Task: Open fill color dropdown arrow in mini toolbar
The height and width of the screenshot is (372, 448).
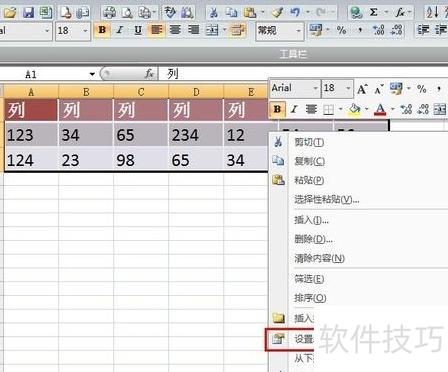Action: coord(366,109)
